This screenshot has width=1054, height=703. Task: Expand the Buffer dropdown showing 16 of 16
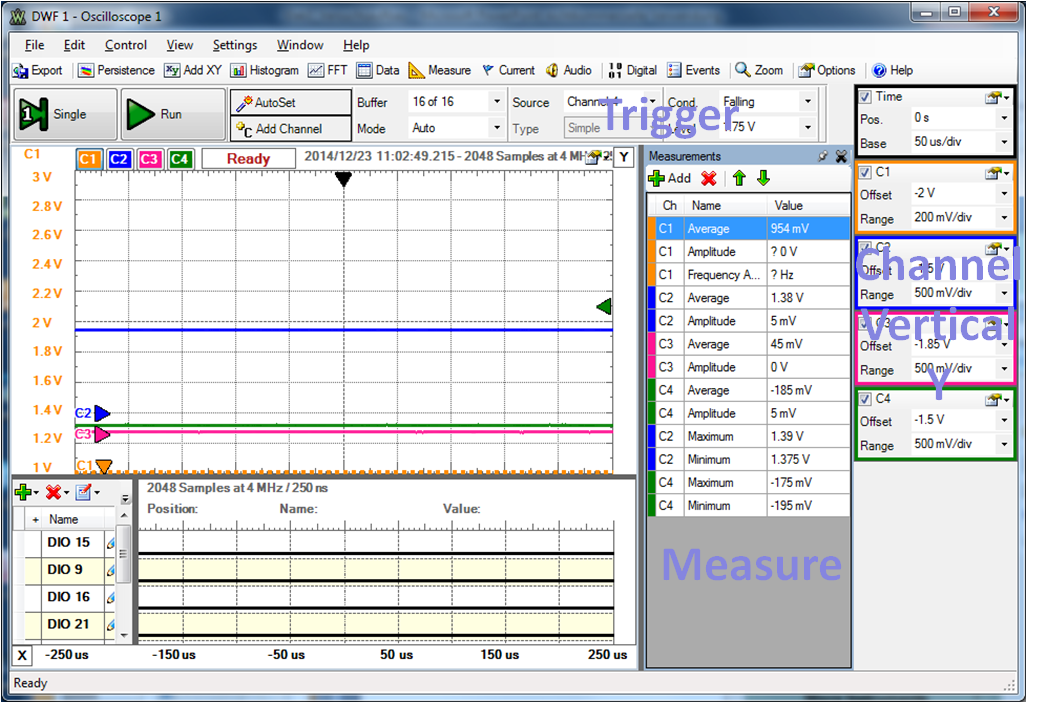(496, 102)
